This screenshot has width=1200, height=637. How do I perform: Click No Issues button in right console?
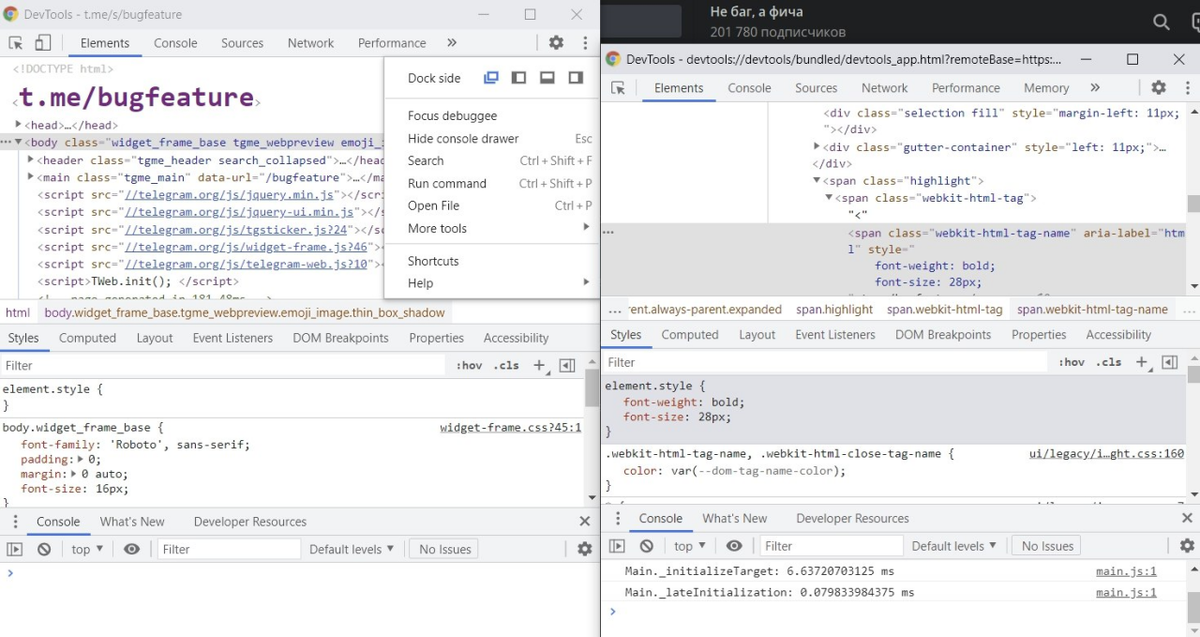(x=1047, y=546)
